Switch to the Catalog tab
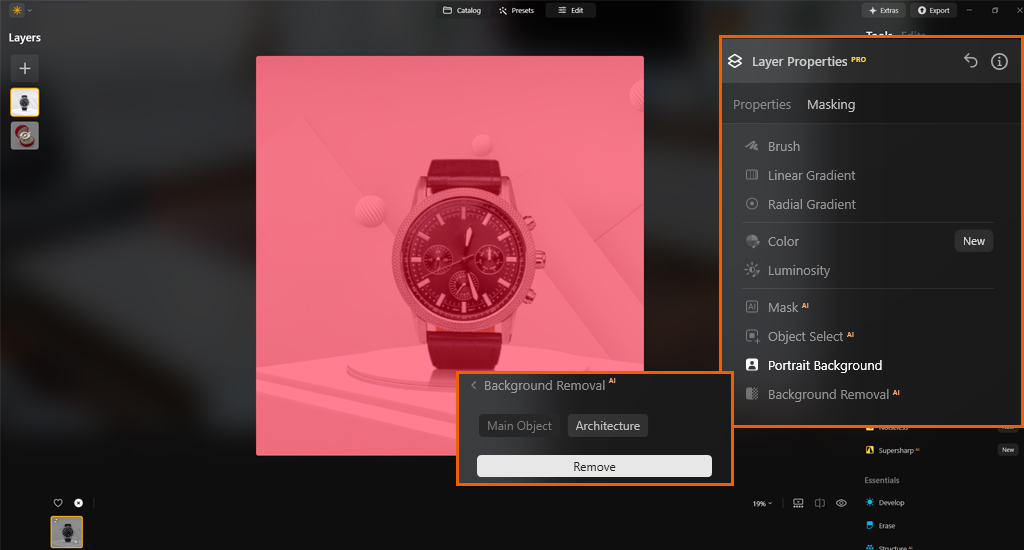 [x=462, y=10]
